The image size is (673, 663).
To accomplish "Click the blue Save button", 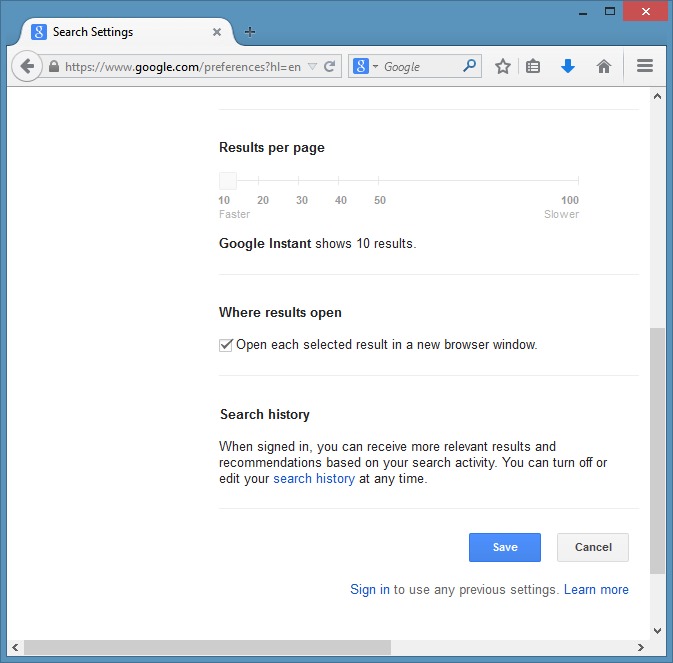I will [505, 547].
